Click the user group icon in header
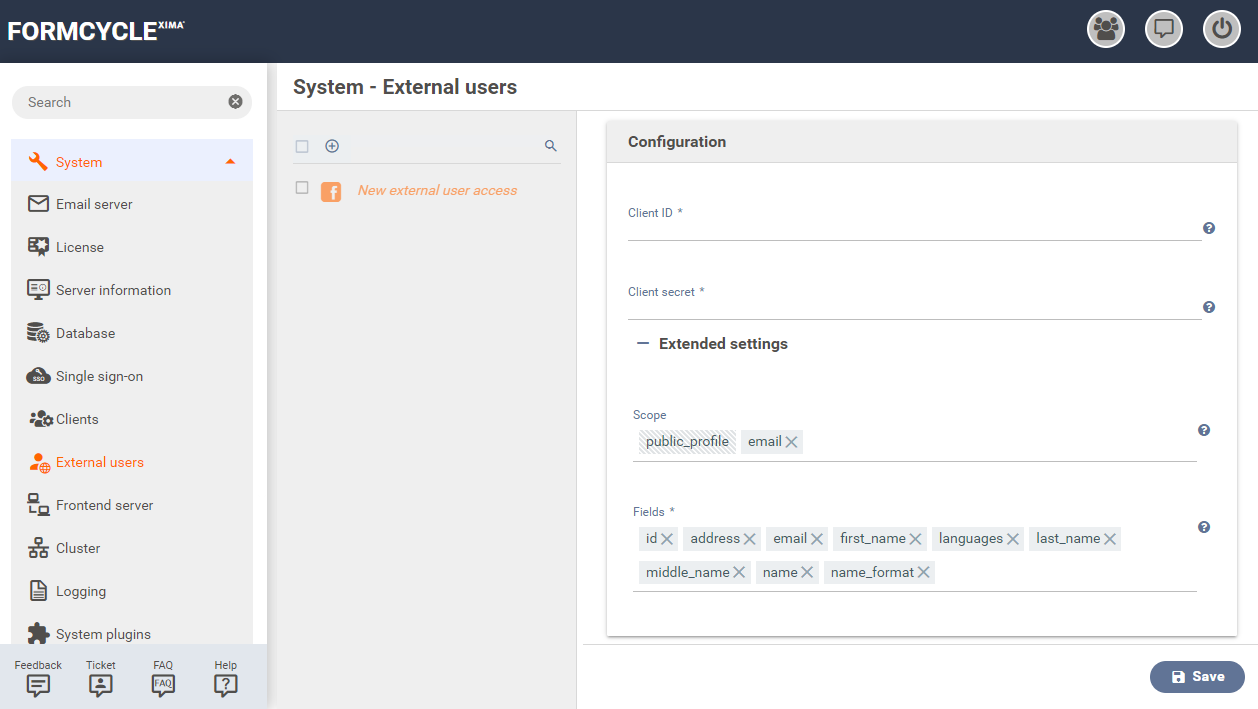The width and height of the screenshot is (1258, 709). tap(1105, 29)
